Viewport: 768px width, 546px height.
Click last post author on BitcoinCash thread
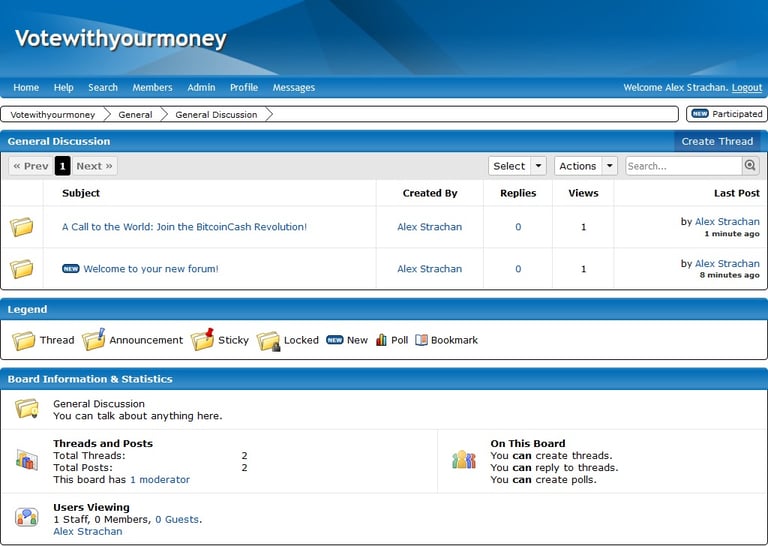tap(727, 221)
